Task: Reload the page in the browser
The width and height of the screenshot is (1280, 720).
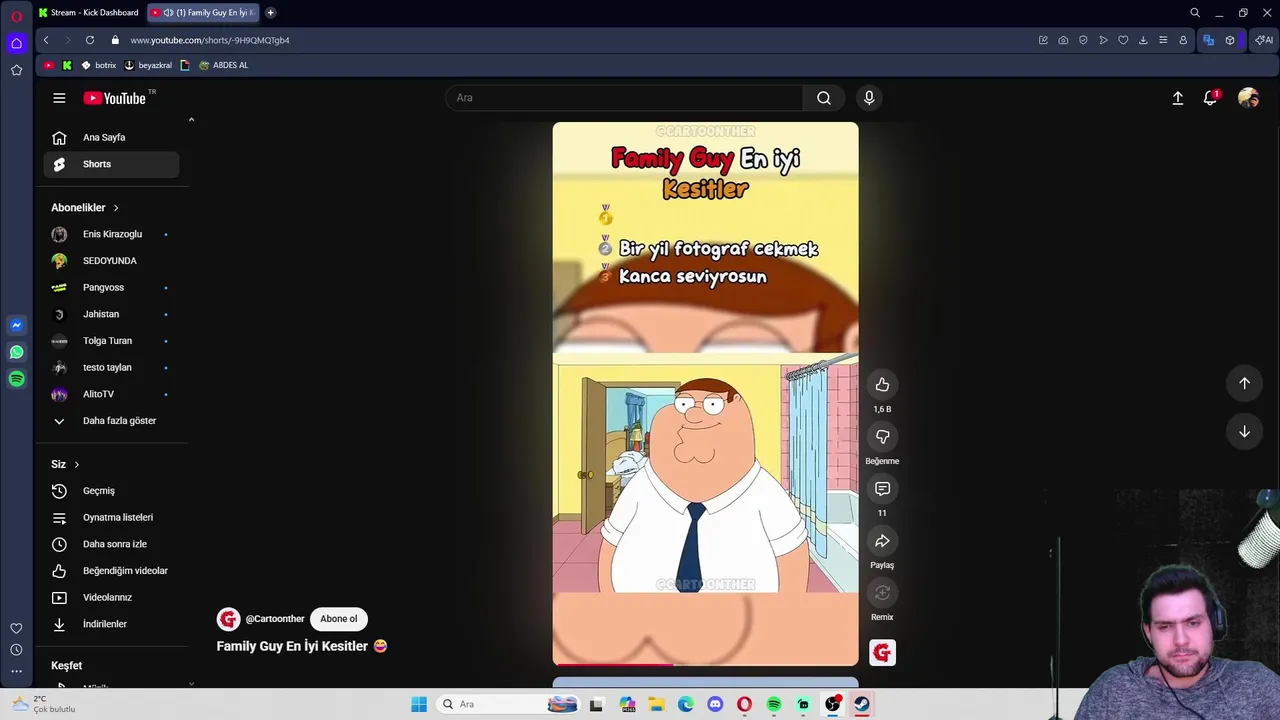Action: pos(89,40)
